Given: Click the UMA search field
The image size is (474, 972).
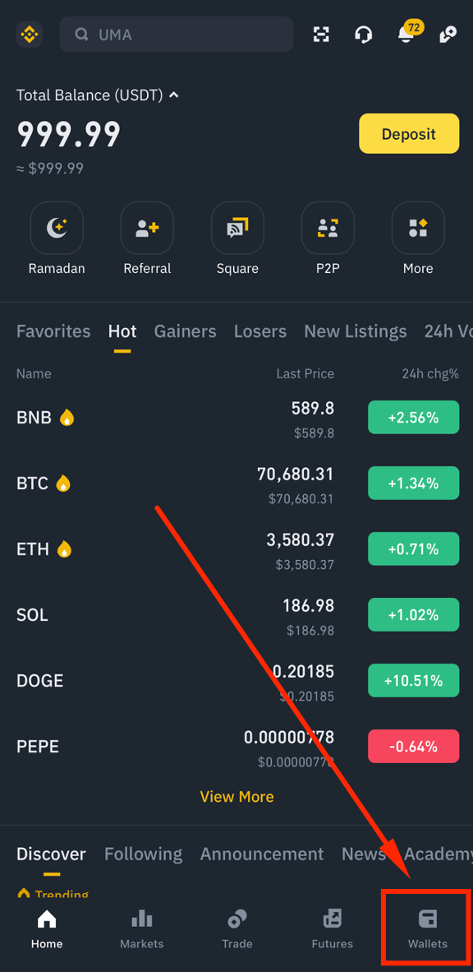Looking at the screenshot, I should pyautogui.click(x=177, y=34).
